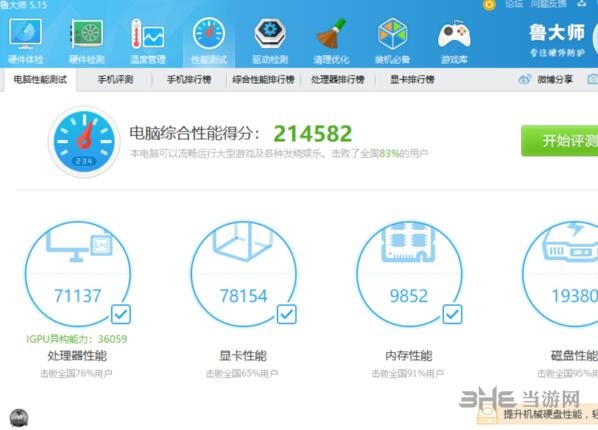Switch to 处理器排行榜 tab
The image size is (598, 430).
point(338,79)
